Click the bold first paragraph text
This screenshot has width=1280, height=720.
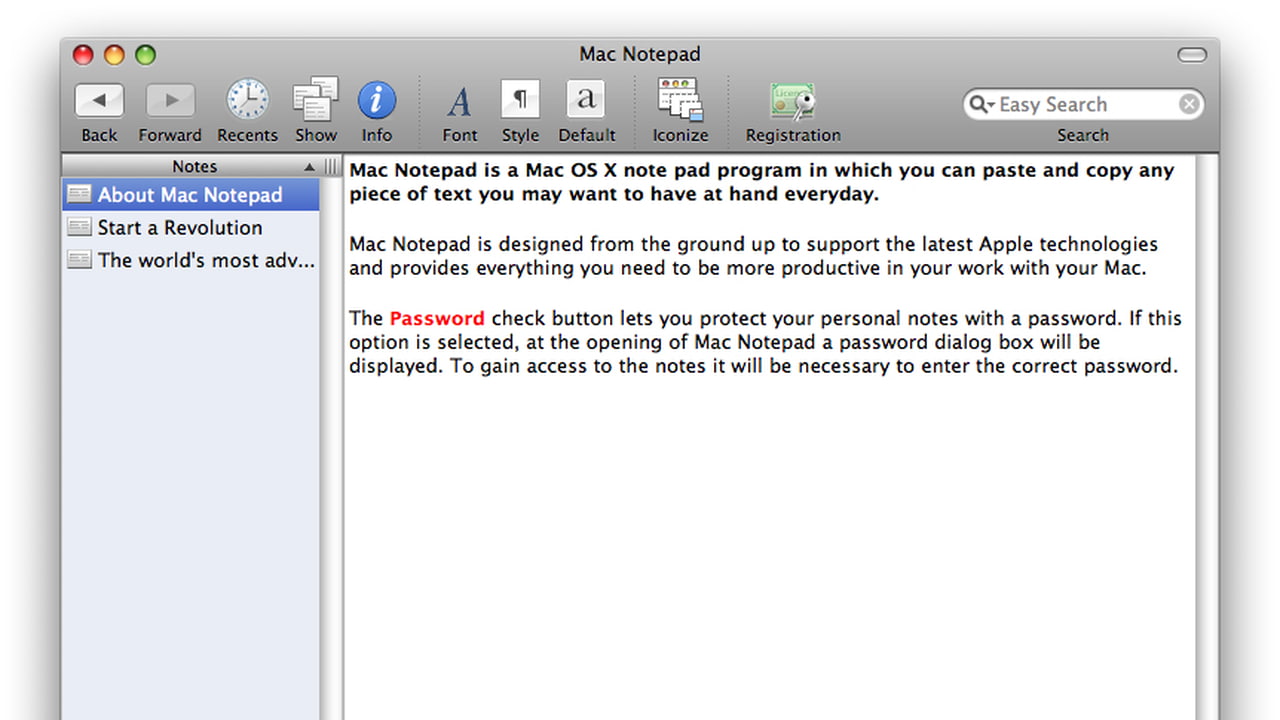(761, 182)
